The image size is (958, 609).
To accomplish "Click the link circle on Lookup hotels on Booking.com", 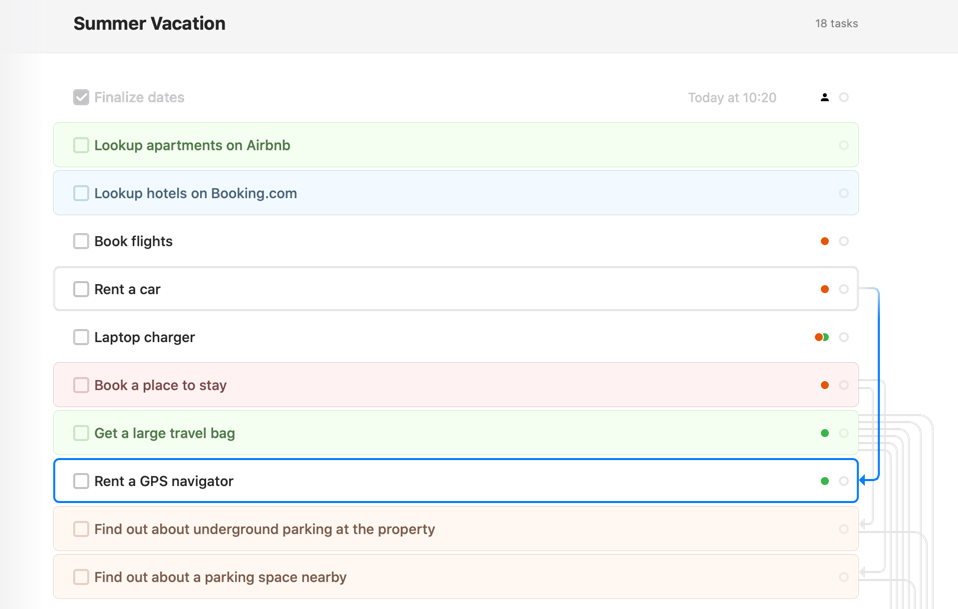I will [844, 193].
